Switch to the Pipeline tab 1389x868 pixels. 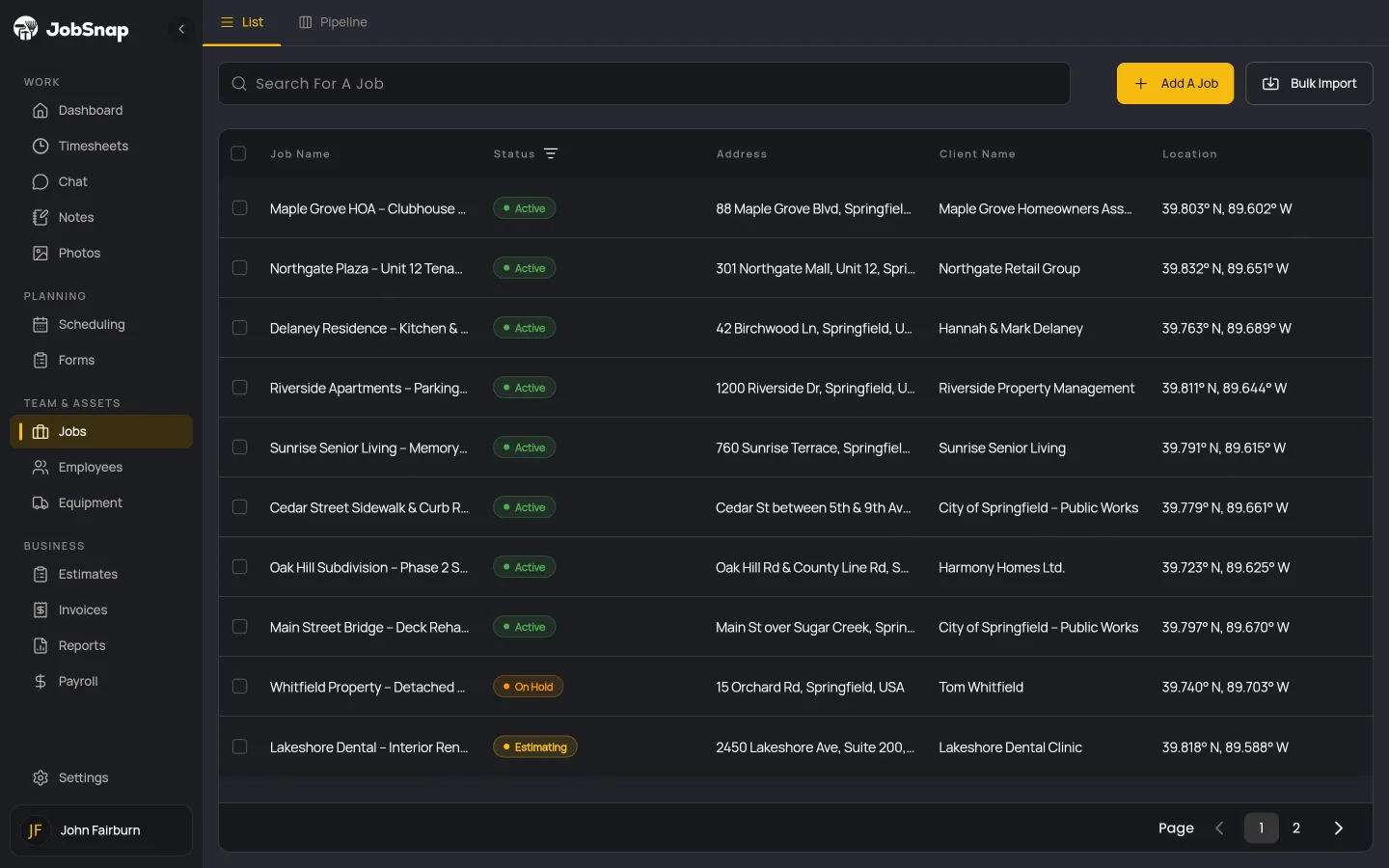[333, 22]
